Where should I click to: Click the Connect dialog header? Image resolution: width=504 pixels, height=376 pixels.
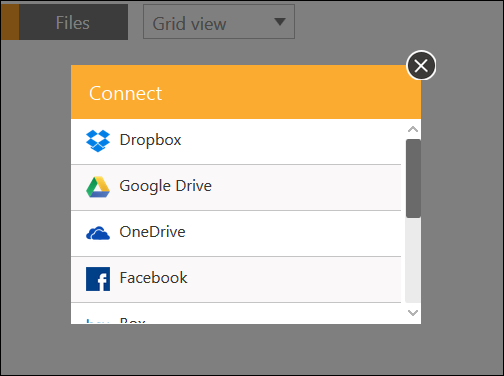pos(246,92)
